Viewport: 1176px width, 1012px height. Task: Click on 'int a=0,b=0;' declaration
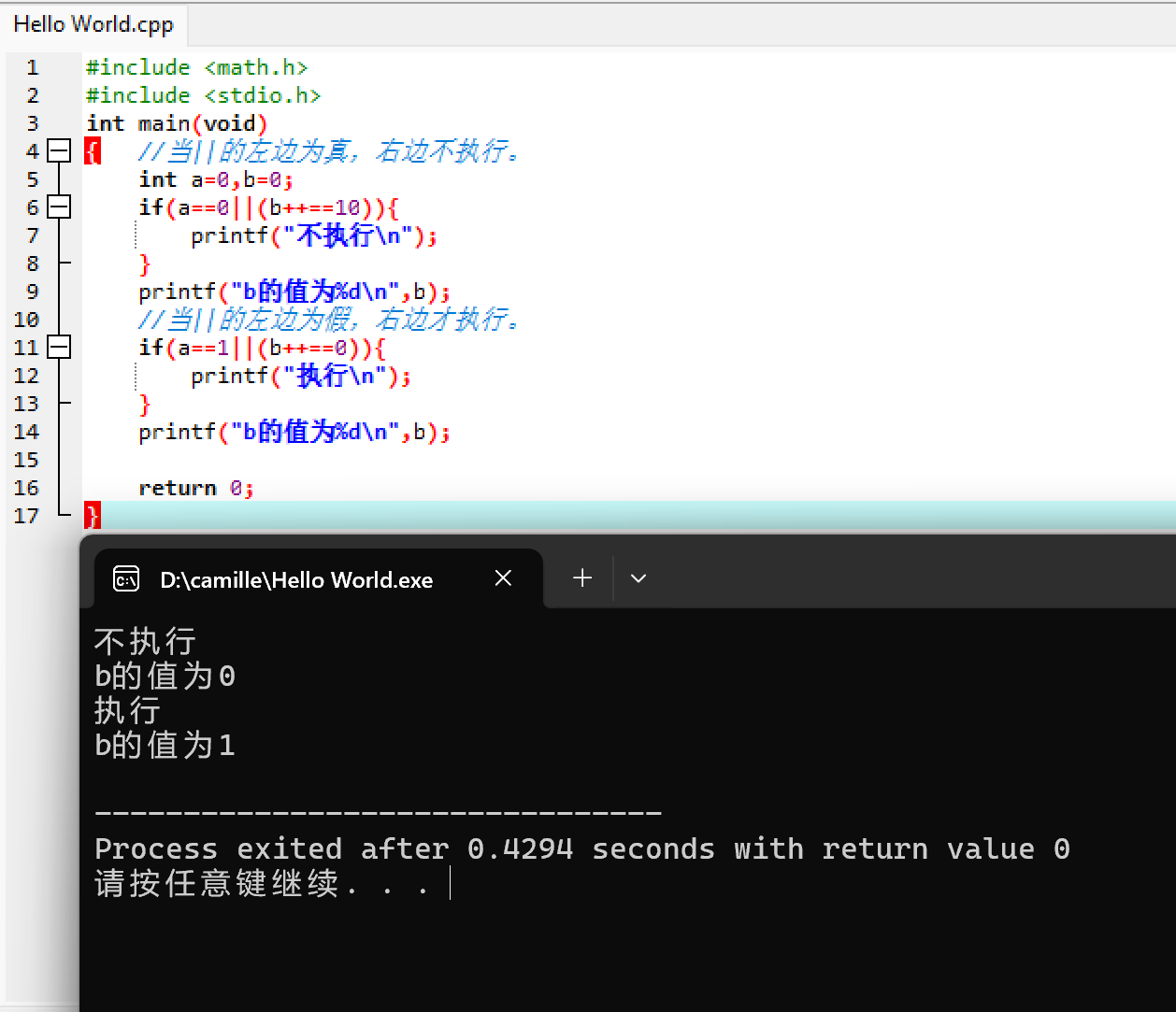pyautogui.click(x=216, y=179)
